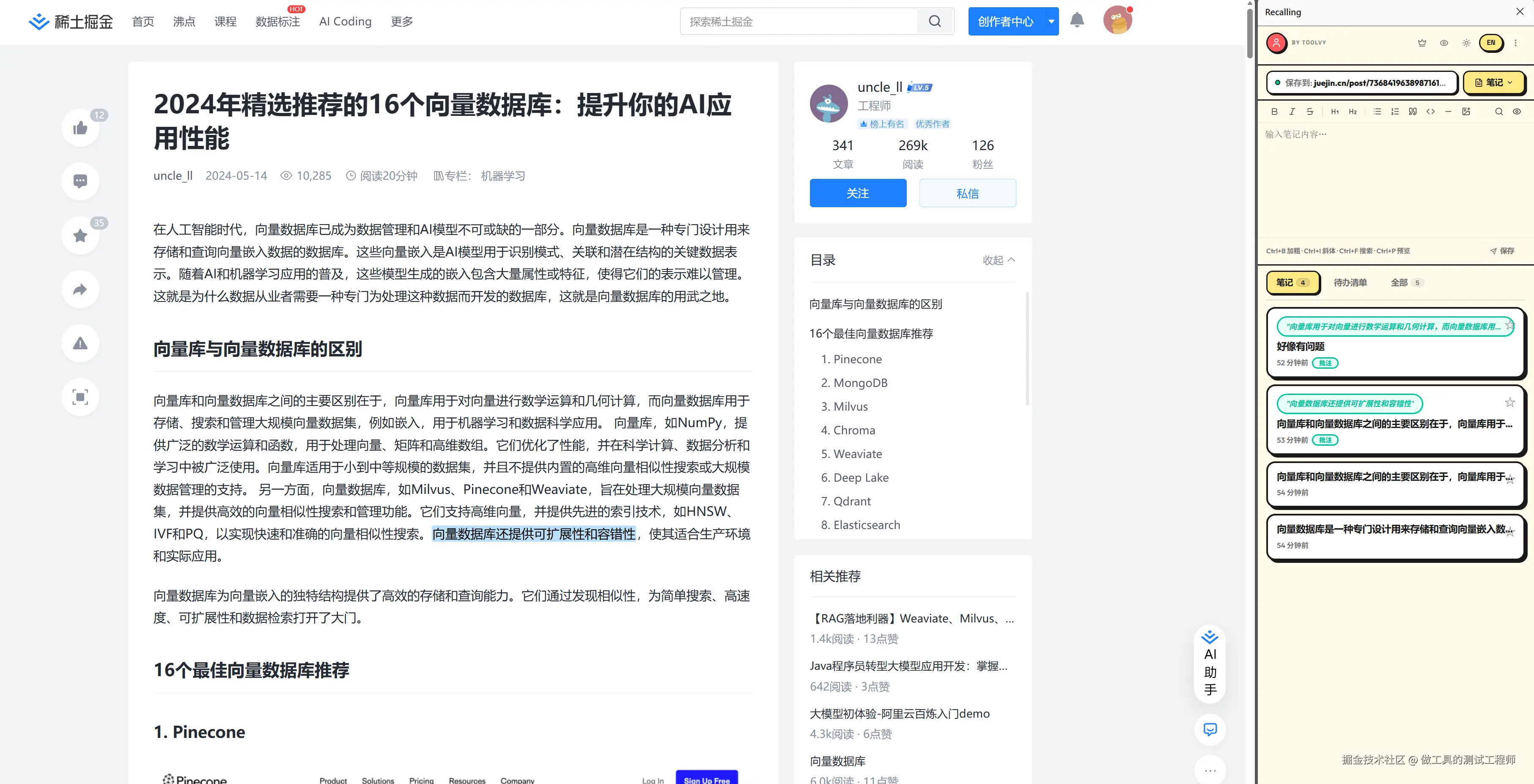The image size is (1534, 784).
Task: Switch to 待办清单 tab
Action: tap(1350, 283)
